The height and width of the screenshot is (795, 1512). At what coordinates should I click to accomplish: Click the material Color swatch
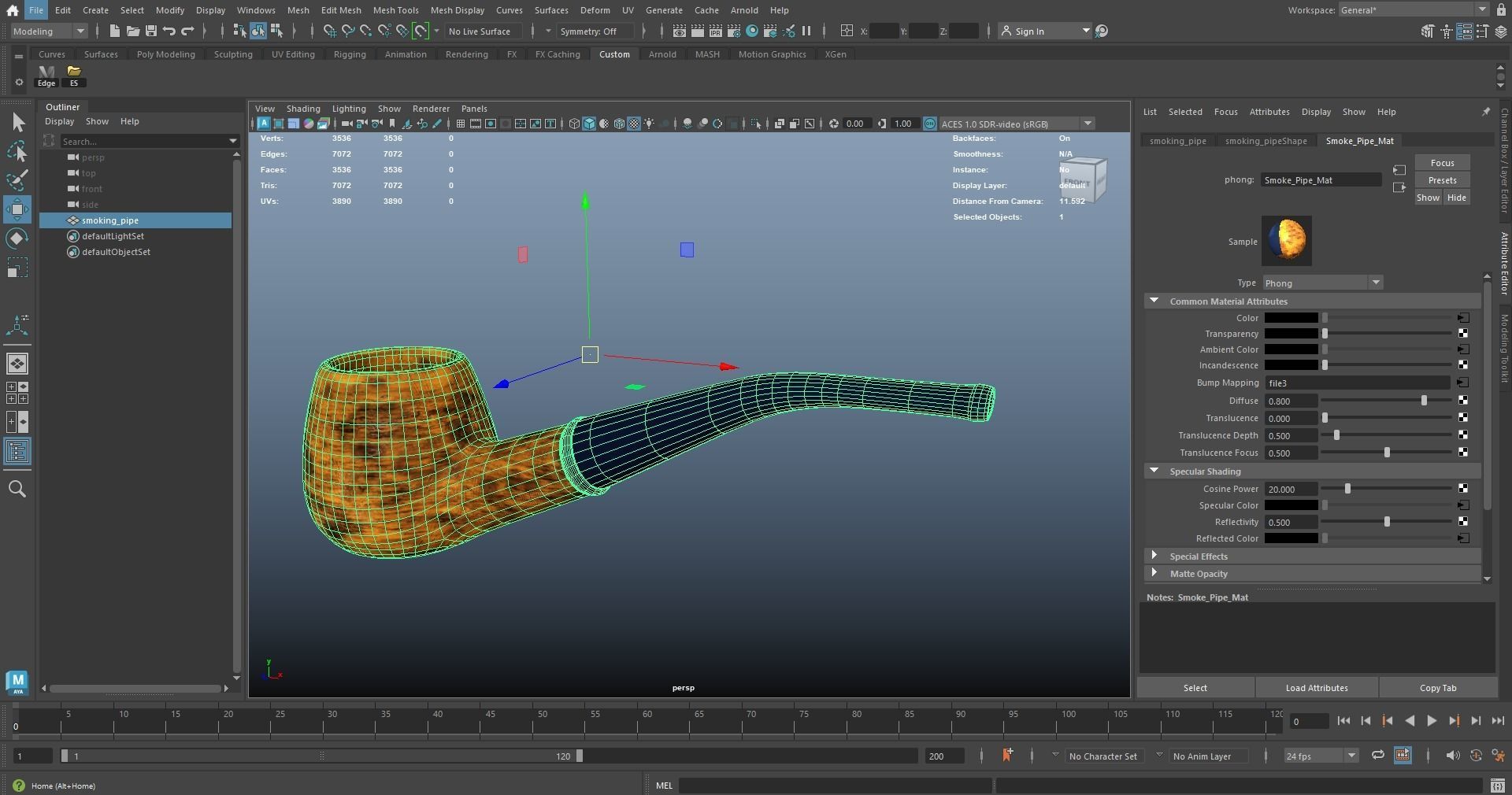pyautogui.click(x=1291, y=318)
